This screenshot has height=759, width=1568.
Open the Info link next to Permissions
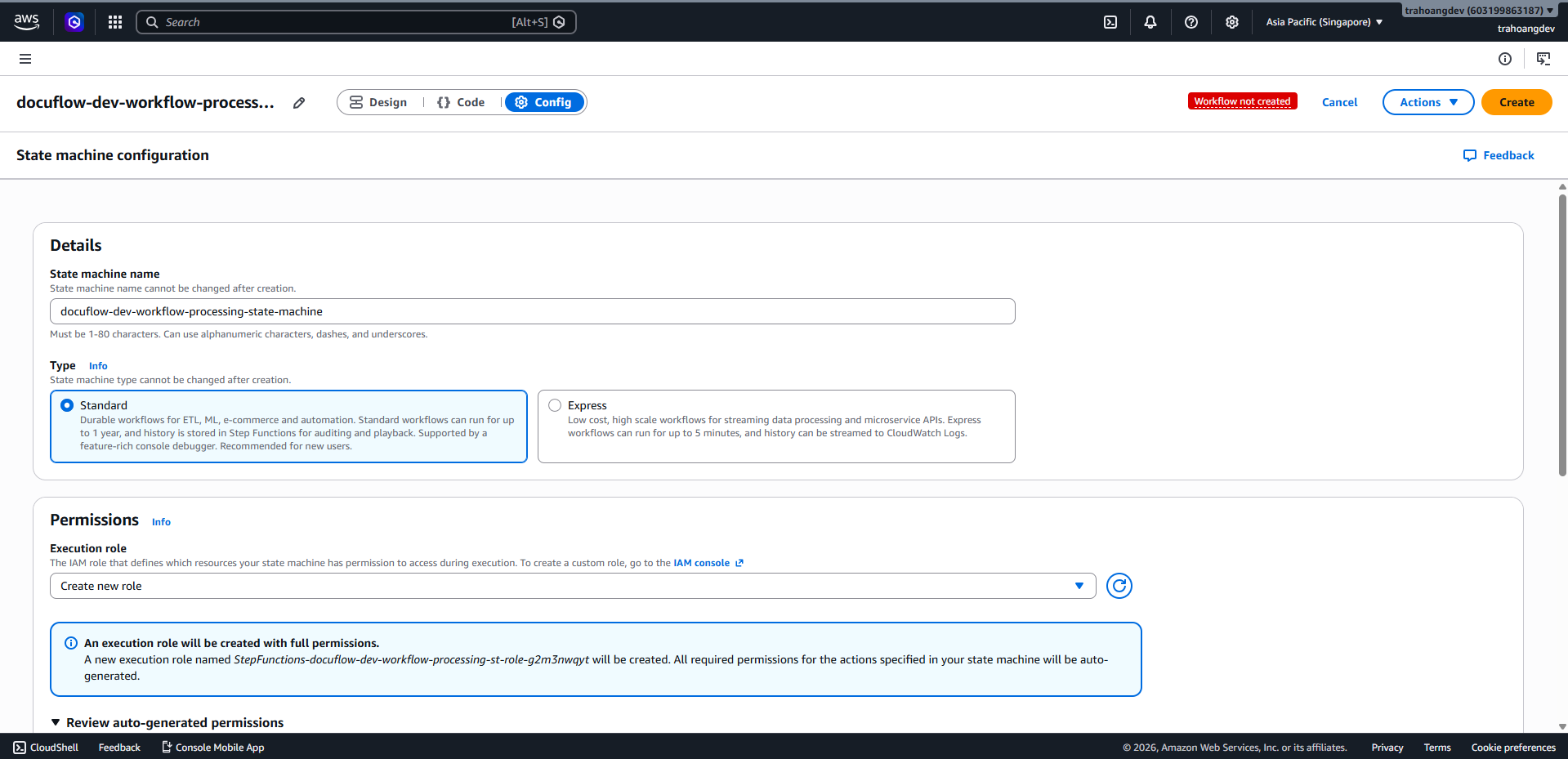(161, 522)
